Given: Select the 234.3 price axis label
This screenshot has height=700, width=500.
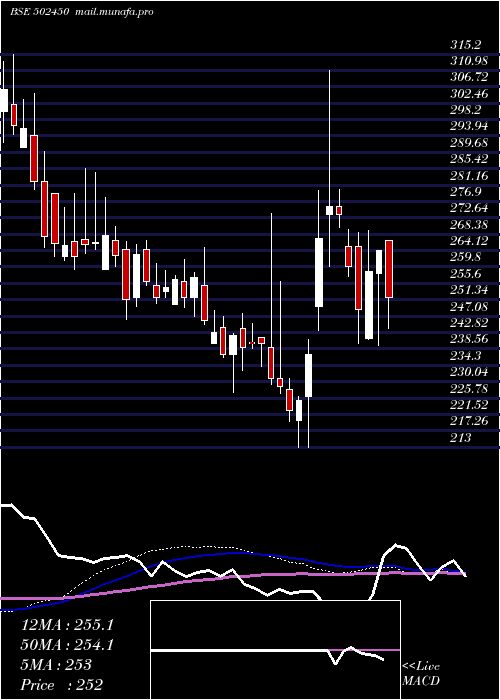Looking at the screenshot, I should [x=465, y=356].
